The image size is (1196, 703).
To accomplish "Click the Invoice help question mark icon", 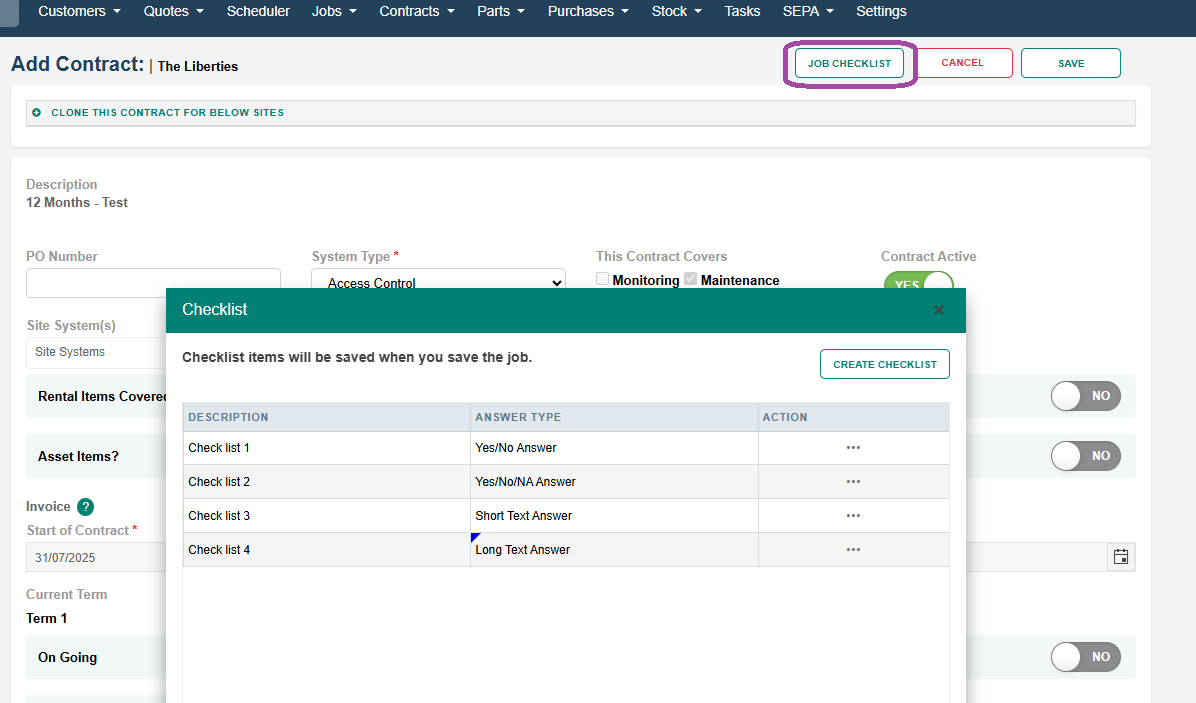I will [x=85, y=507].
